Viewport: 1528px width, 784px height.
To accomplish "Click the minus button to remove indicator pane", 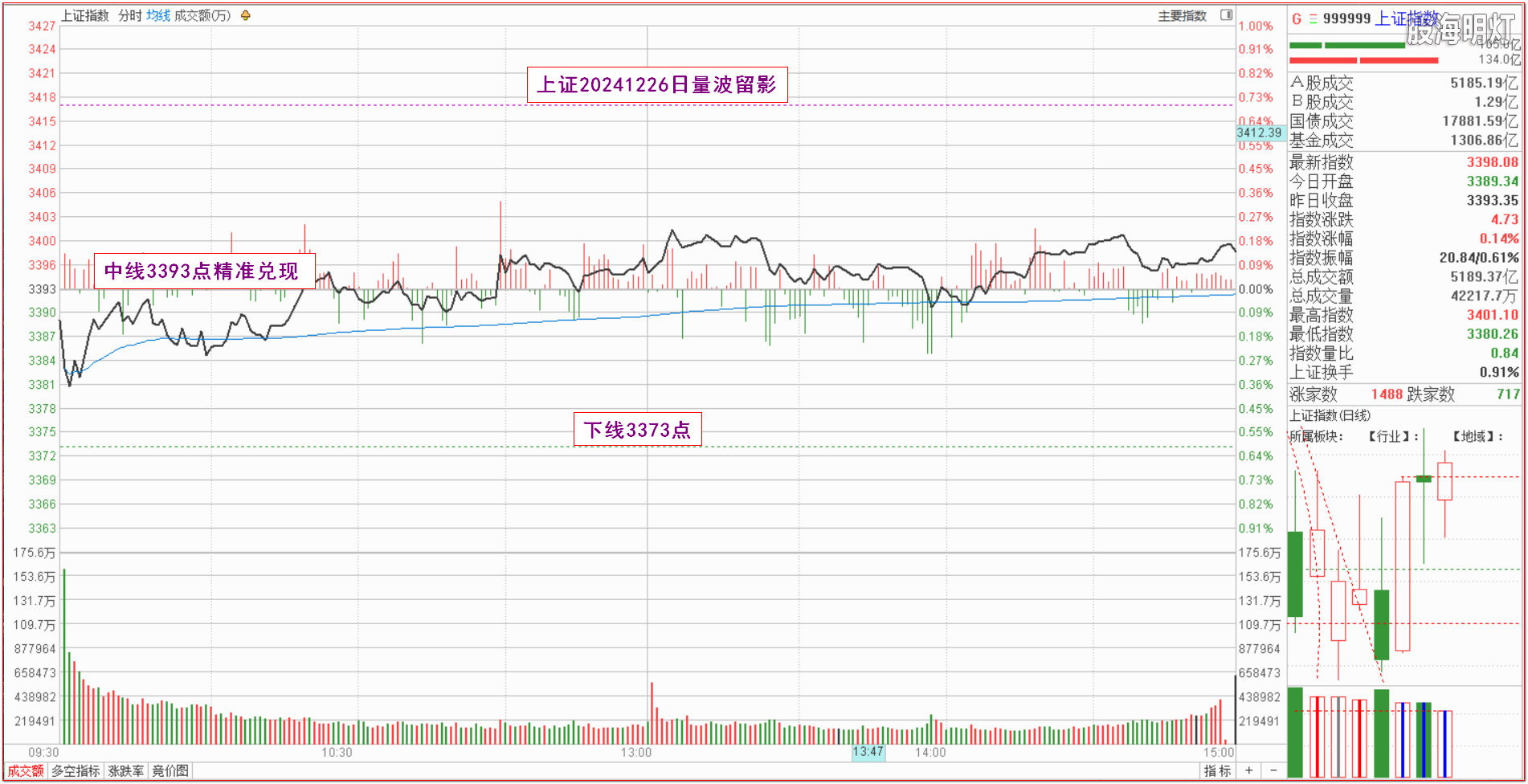I will (x=1273, y=770).
